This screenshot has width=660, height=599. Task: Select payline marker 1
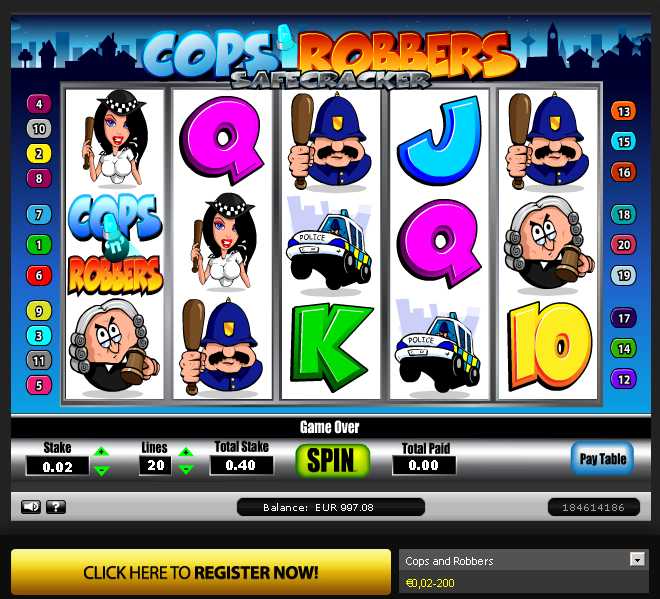click(x=39, y=245)
